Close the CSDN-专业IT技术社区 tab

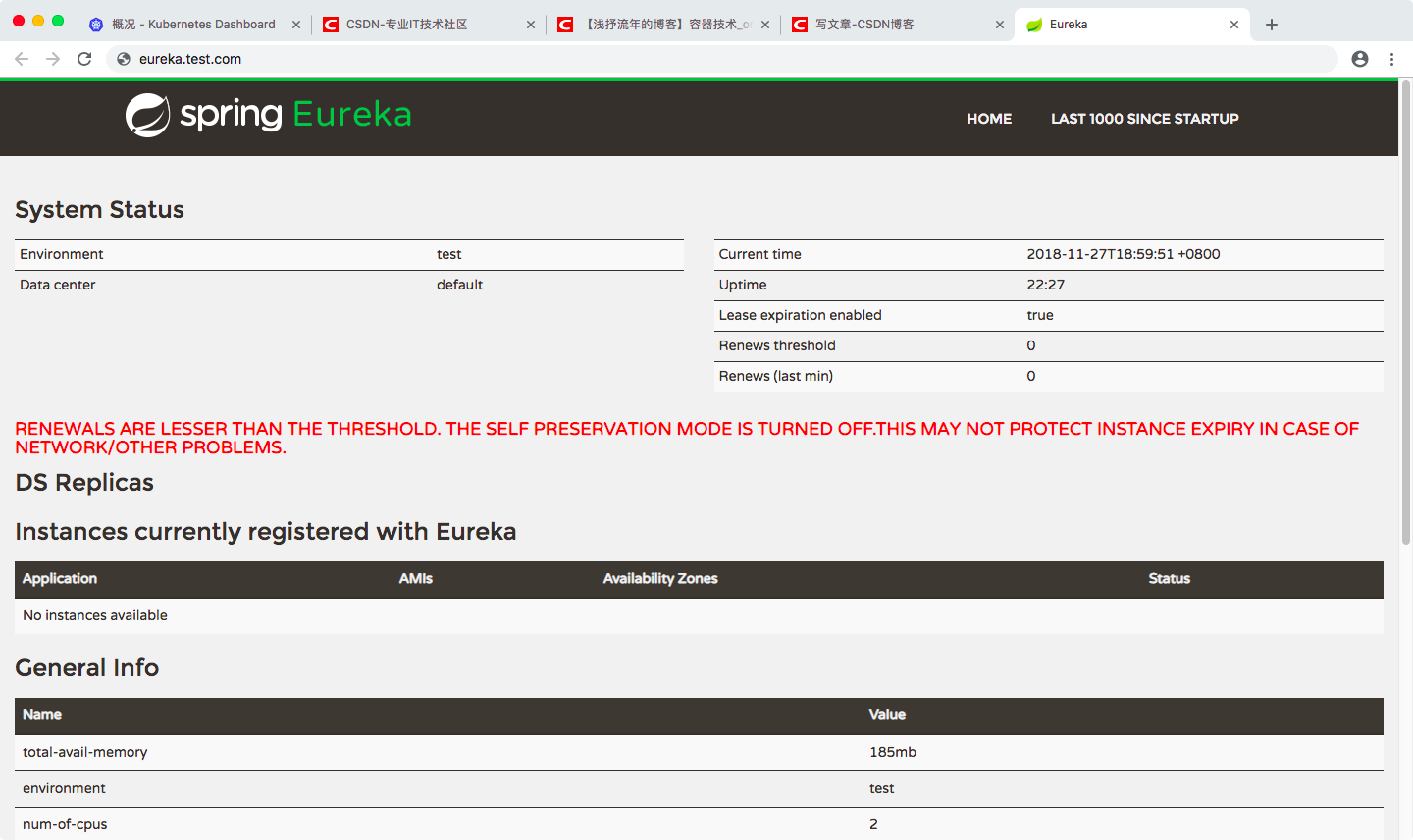[531, 25]
